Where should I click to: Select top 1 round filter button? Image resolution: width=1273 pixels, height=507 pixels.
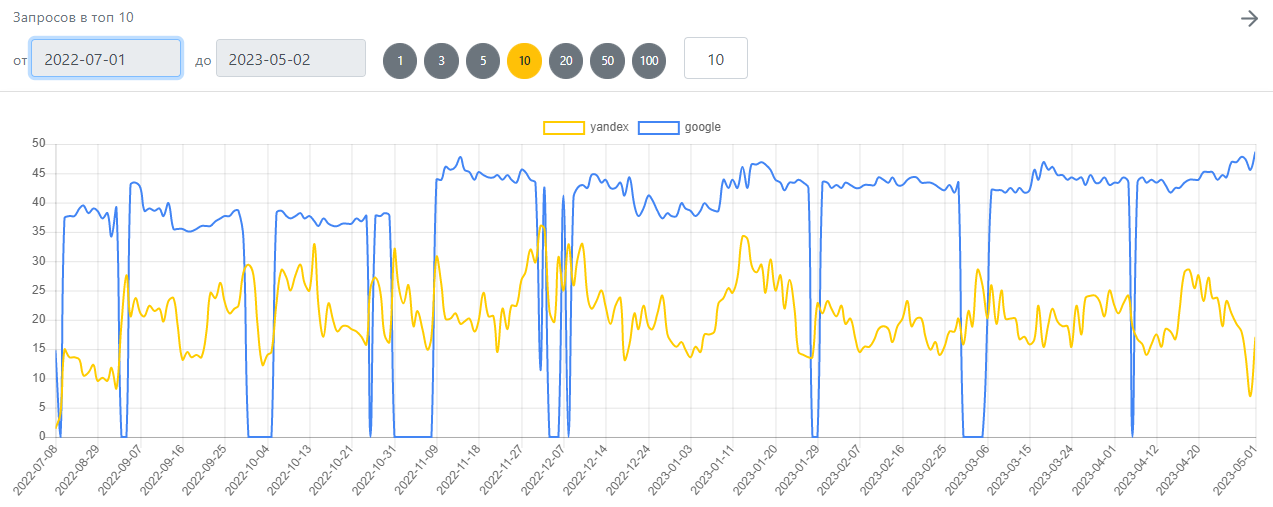click(x=400, y=60)
